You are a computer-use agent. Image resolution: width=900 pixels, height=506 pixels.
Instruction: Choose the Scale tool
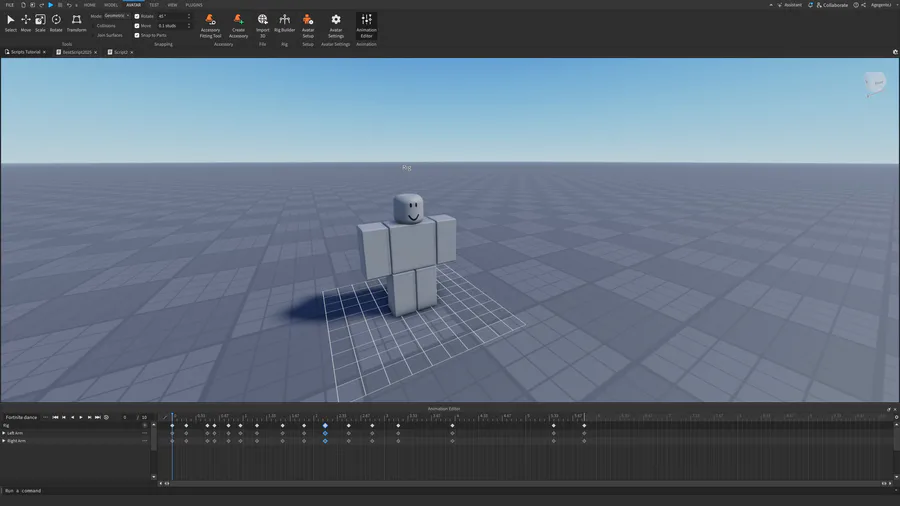coord(40,22)
